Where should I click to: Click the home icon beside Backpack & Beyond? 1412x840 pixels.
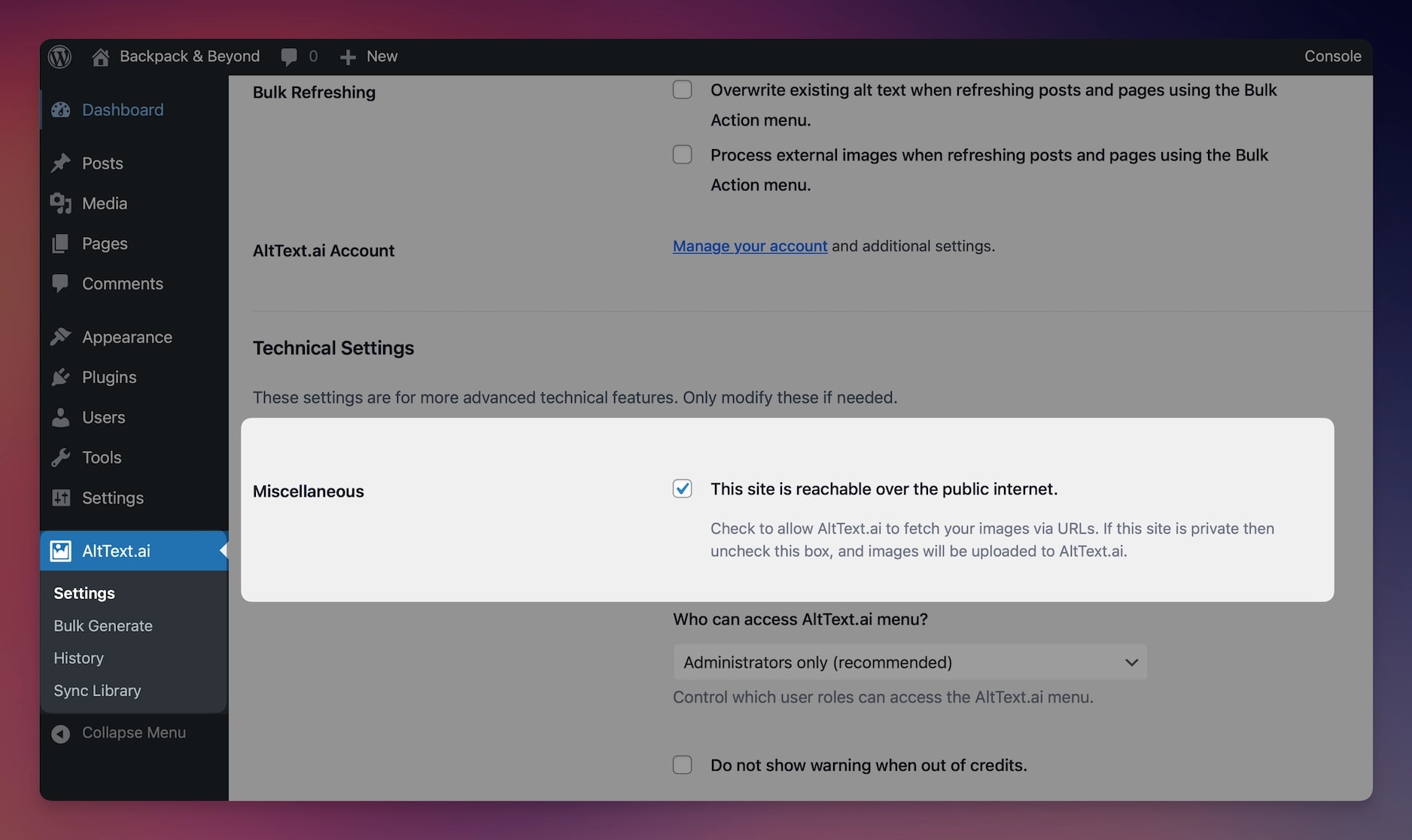coord(101,57)
